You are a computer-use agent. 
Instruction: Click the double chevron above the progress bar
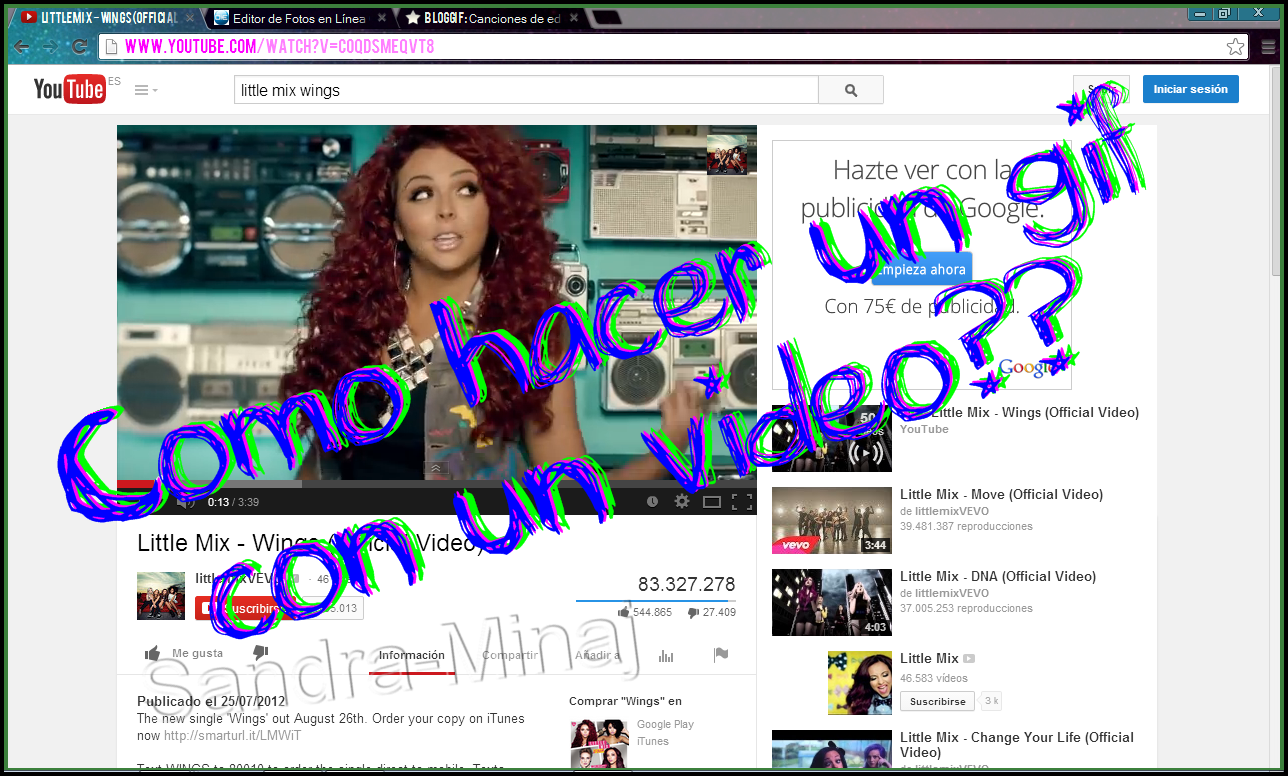[436, 468]
